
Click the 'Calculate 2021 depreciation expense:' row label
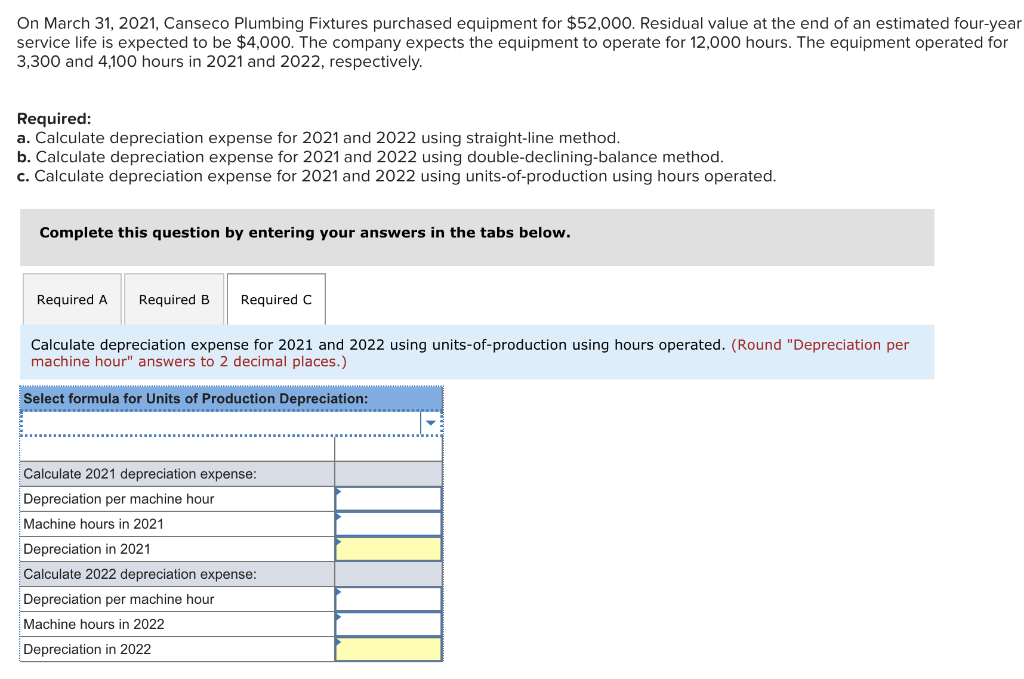[140, 474]
